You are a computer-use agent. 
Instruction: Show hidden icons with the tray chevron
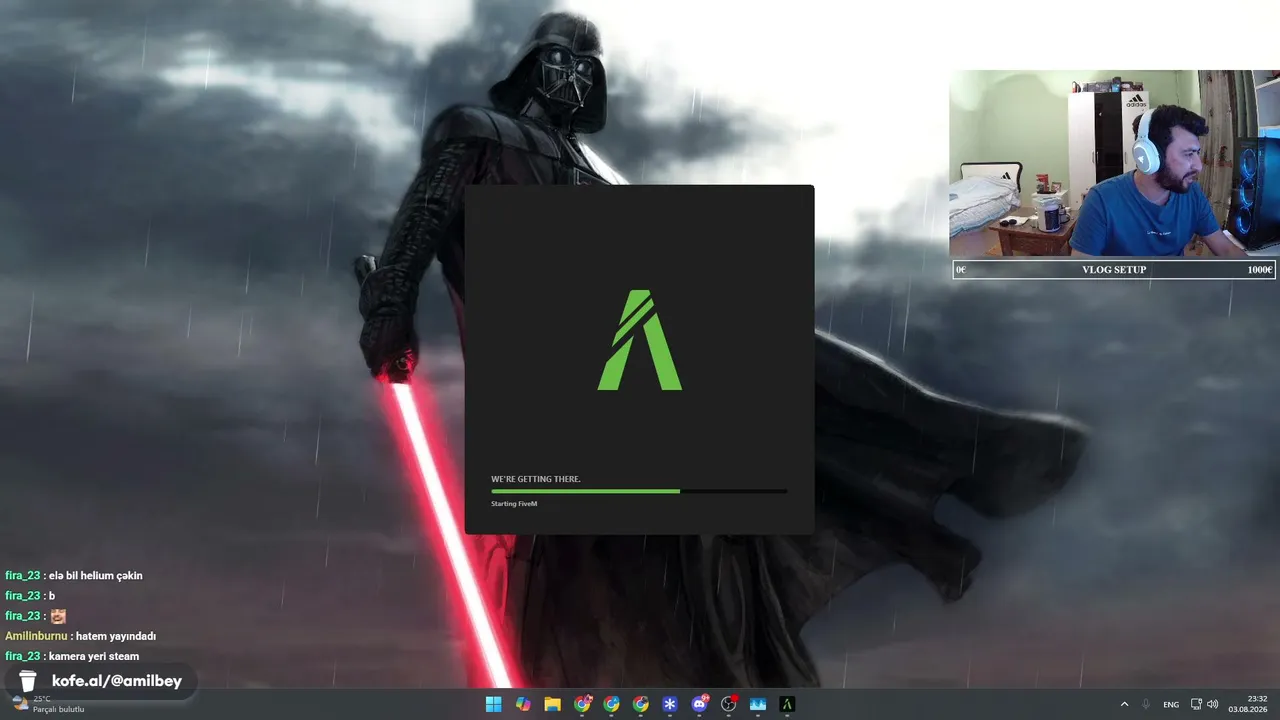point(1124,704)
